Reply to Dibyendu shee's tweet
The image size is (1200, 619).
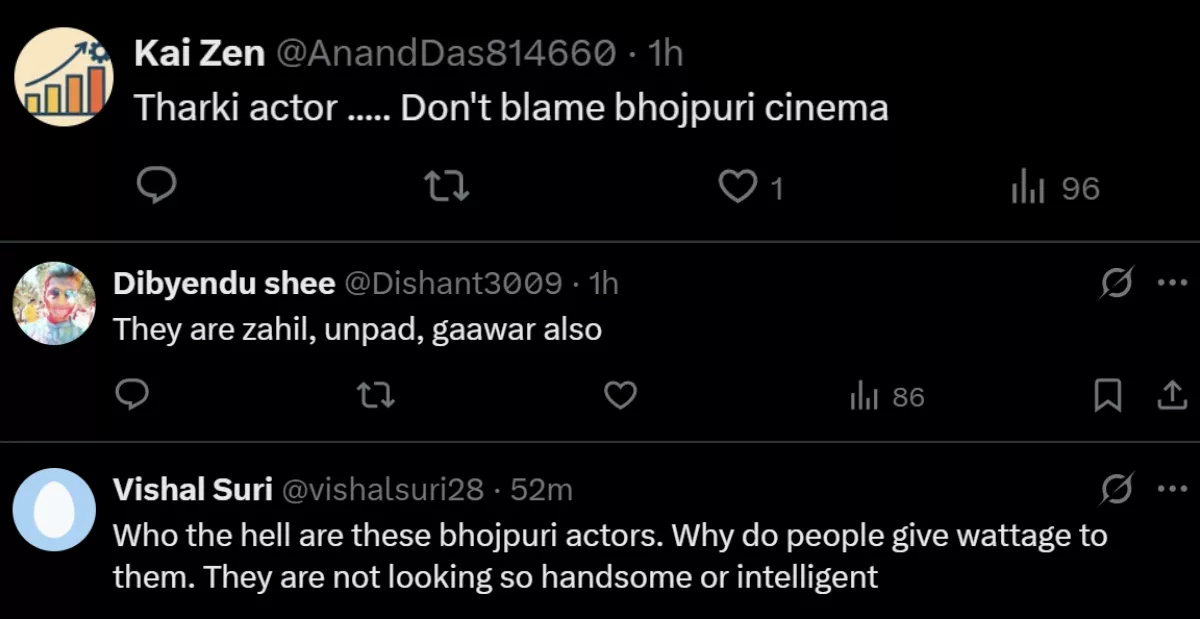132,397
